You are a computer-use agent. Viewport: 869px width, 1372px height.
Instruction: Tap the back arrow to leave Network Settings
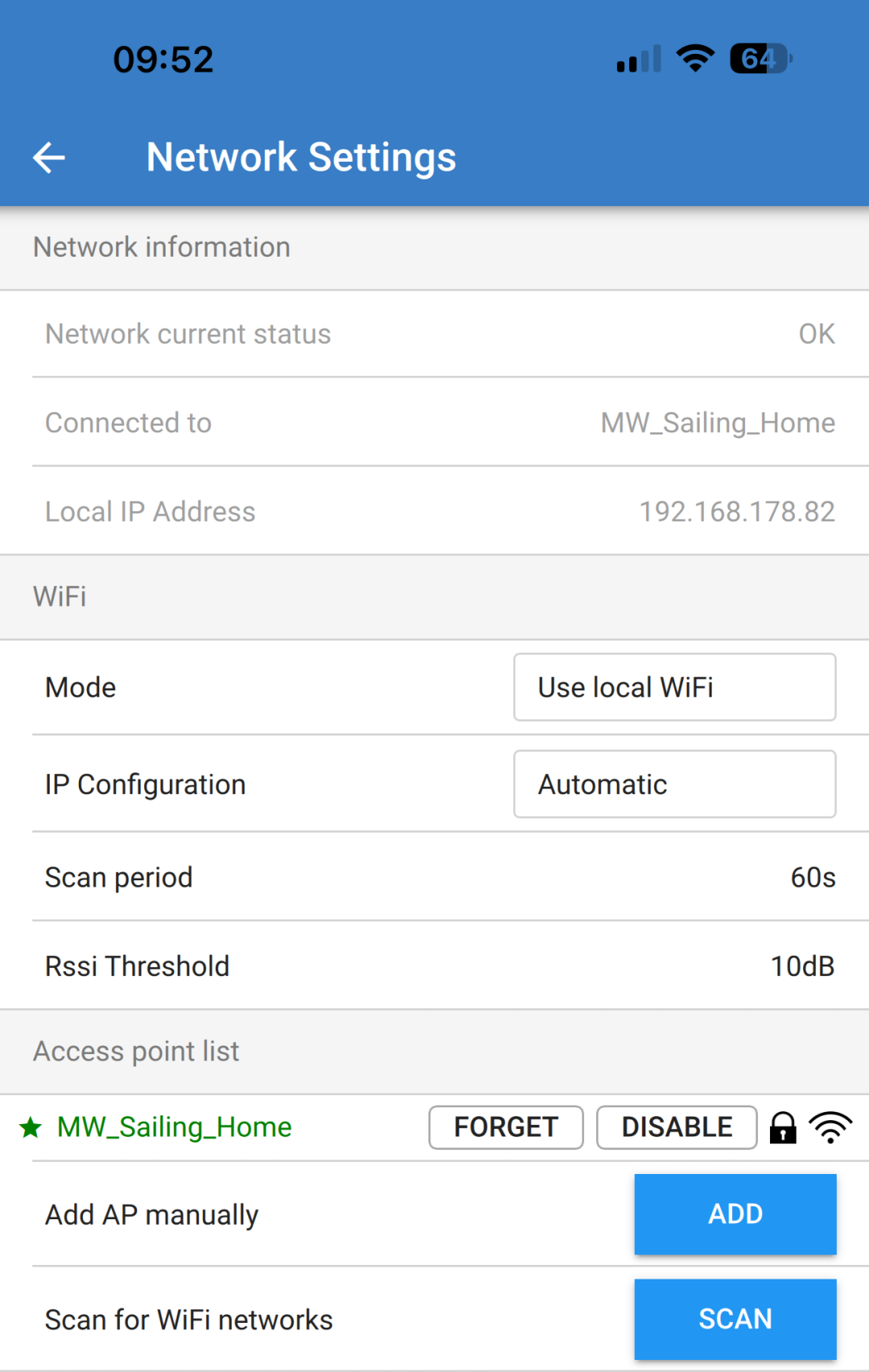tap(48, 157)
